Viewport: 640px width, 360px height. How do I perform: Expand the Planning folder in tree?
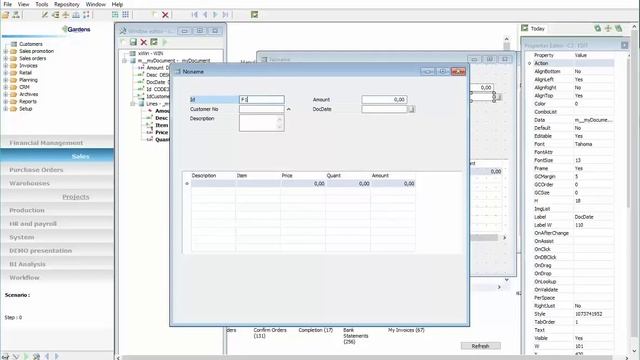pyautogui.click(x=6, y=80)
